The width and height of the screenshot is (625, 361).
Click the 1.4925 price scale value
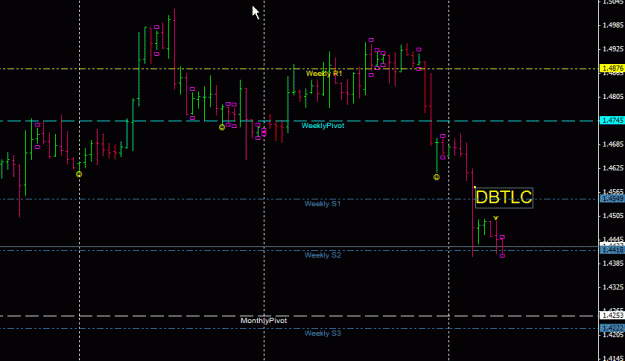[x=613, y=49]
